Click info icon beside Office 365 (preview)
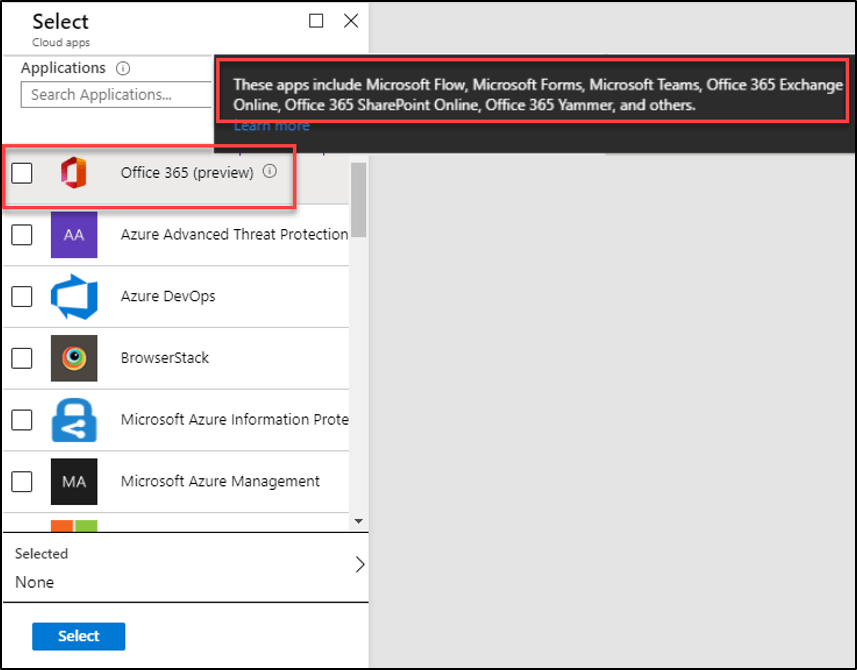The image size is (857, 670). point(270,172)
